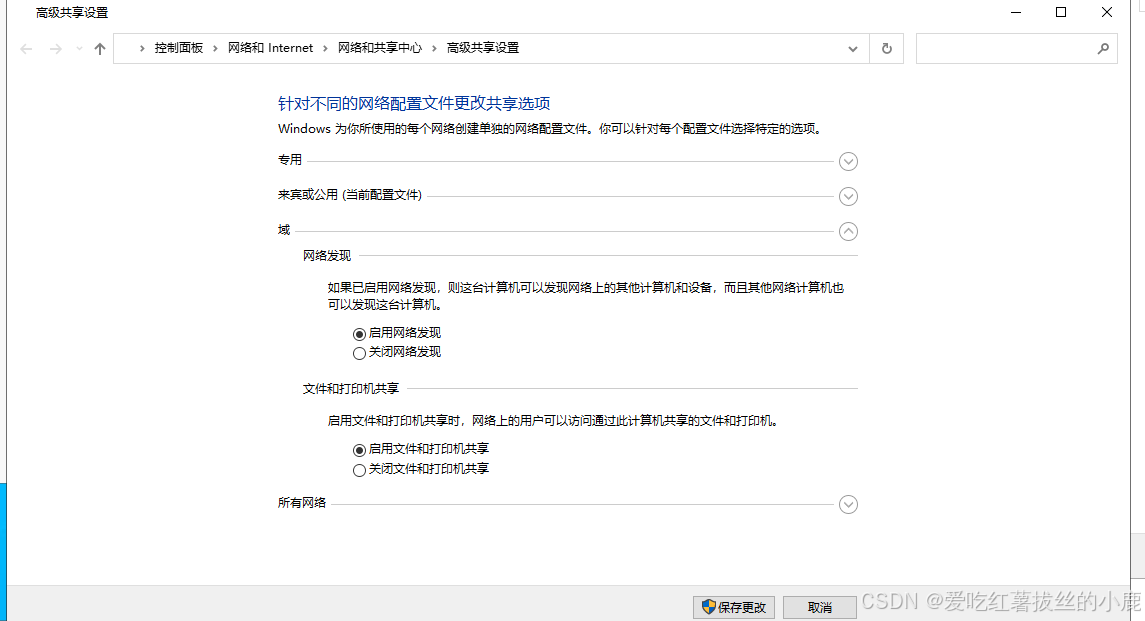This screenshot has width=1145, height=621.
Task: Navigate to 网络和共享中心 breadcrumb
Action: tap(379, 48)
